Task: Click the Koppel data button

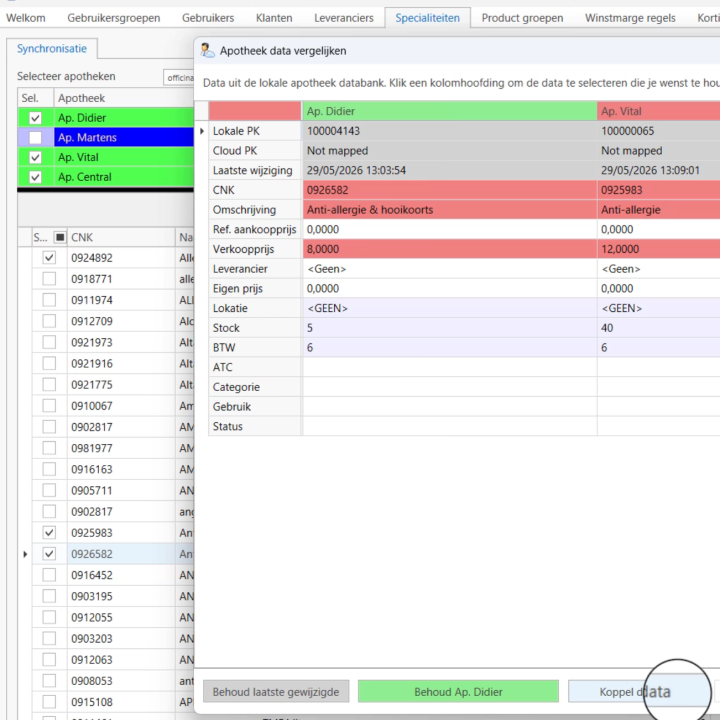Action: pos(639,692)
